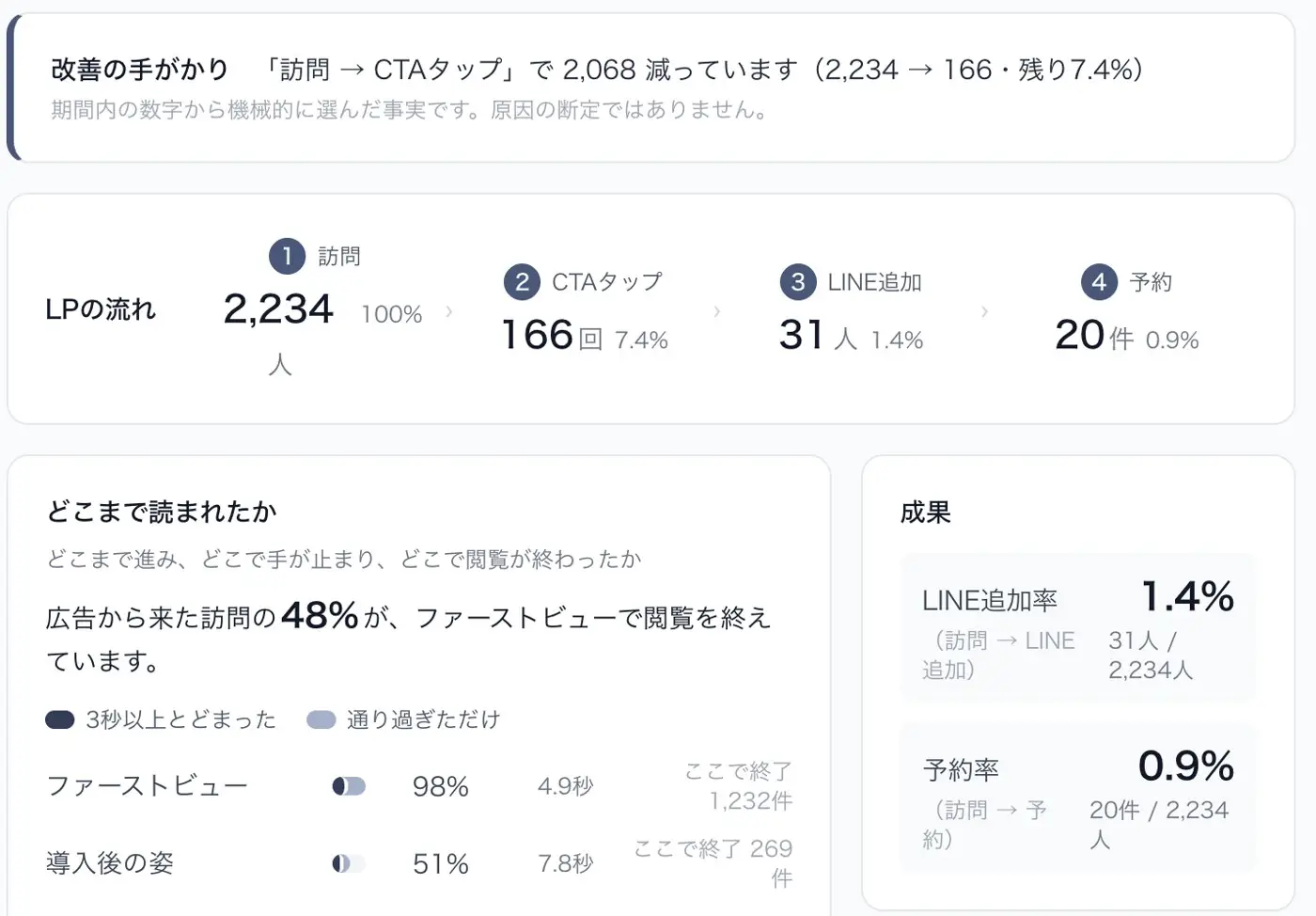Click the ファーストビュー row label
The image size is (1316, 916).
pyautogui.click(x=148, y=786)
